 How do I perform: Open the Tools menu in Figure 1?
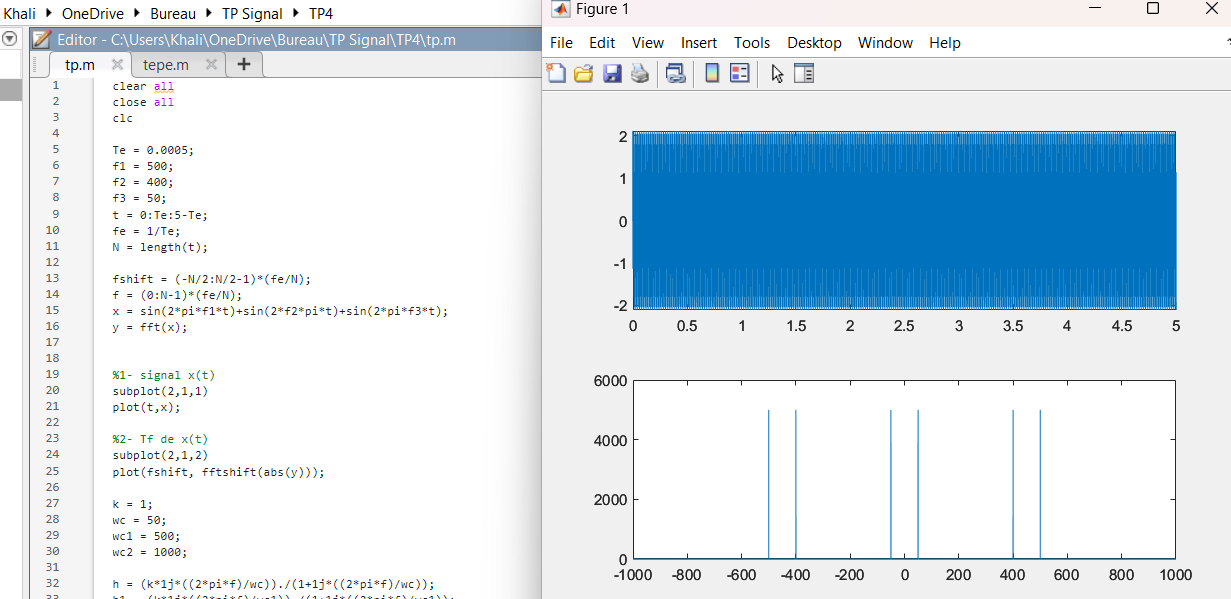point(751,42)
